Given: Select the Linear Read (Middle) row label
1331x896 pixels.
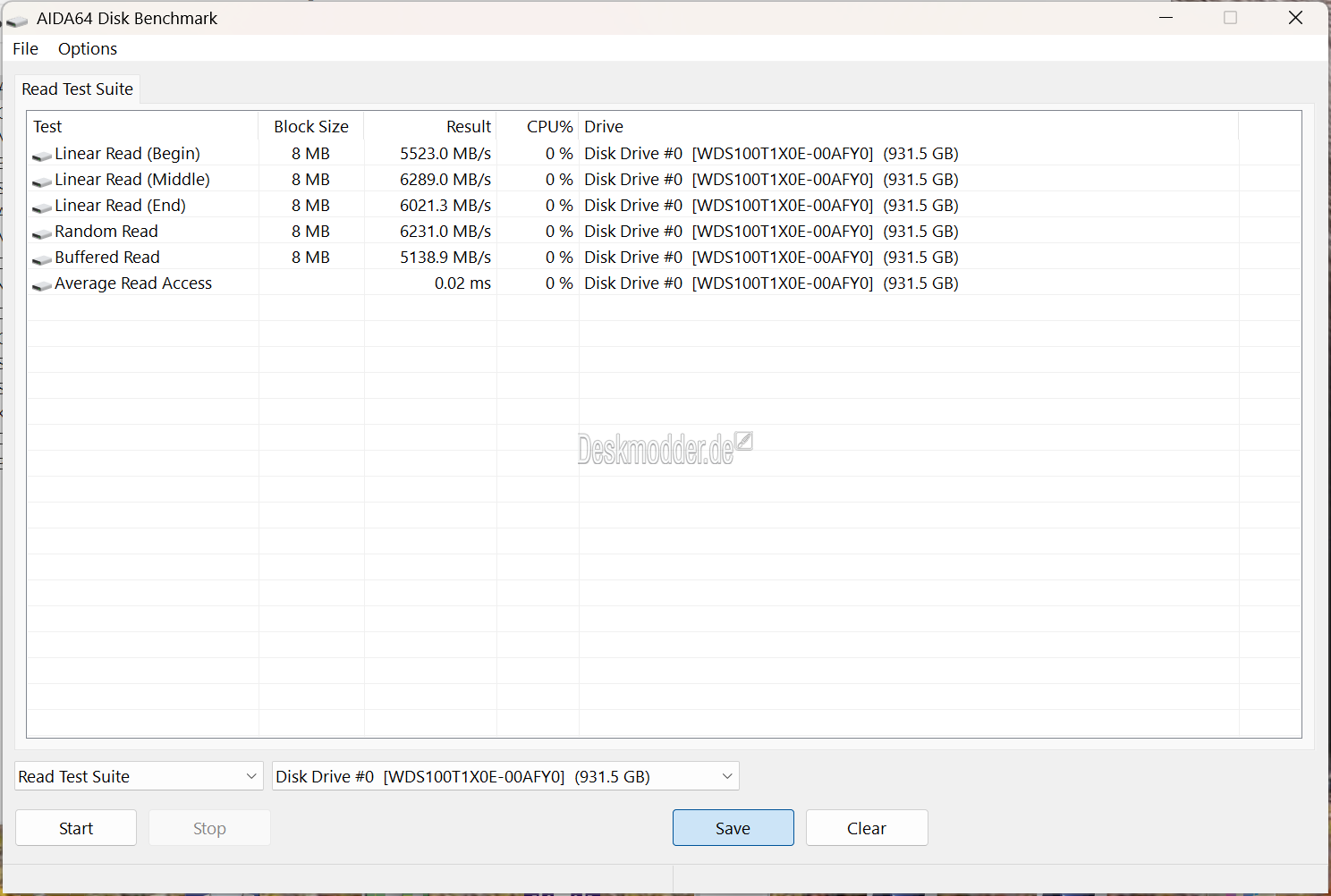Looking at the screenshot, I should 132,180.
